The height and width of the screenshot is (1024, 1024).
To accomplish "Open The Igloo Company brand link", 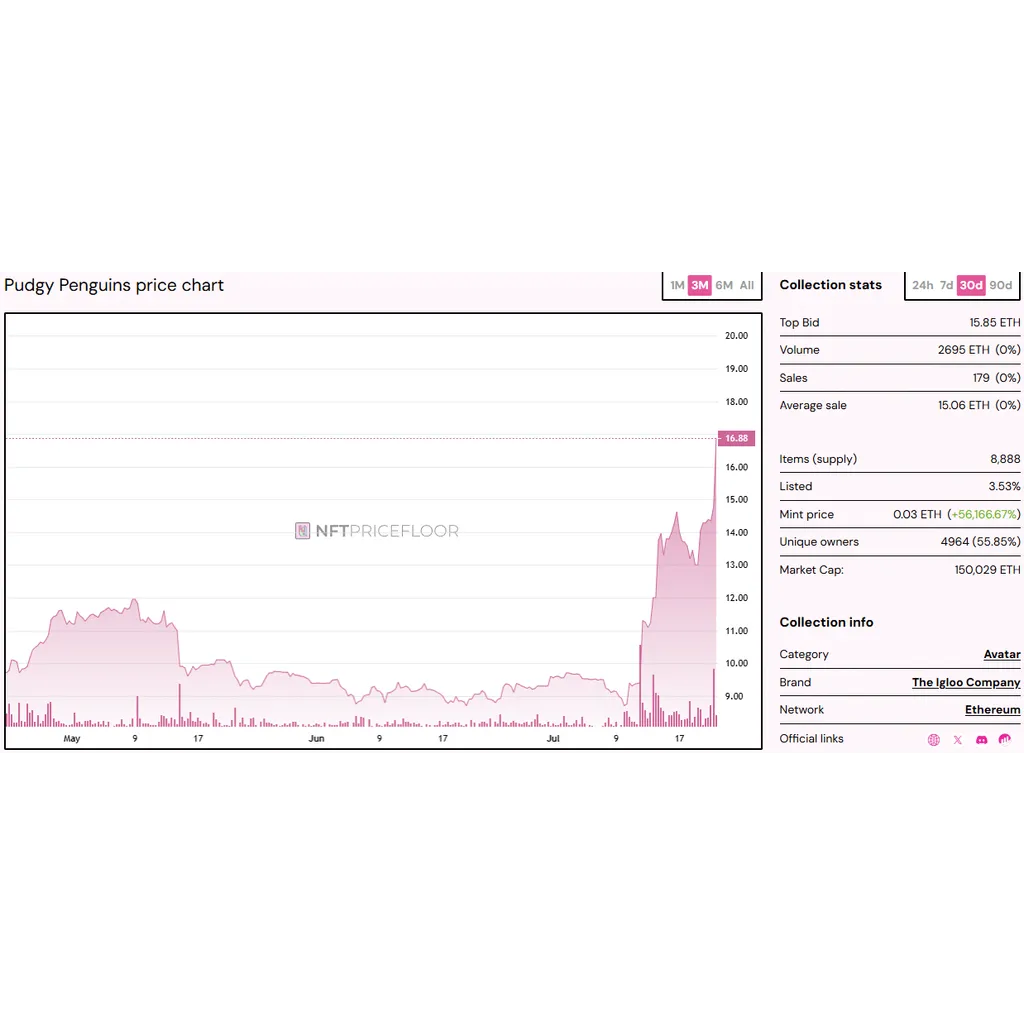I will click(x=966, y=682).
